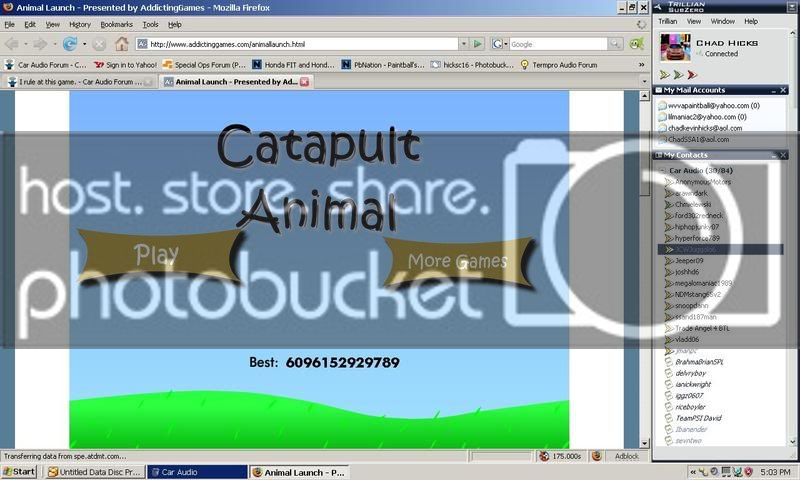800x480 pixels.
Task: Open Sign in to Yahoo! bookmark
Action: pos(126,65)
